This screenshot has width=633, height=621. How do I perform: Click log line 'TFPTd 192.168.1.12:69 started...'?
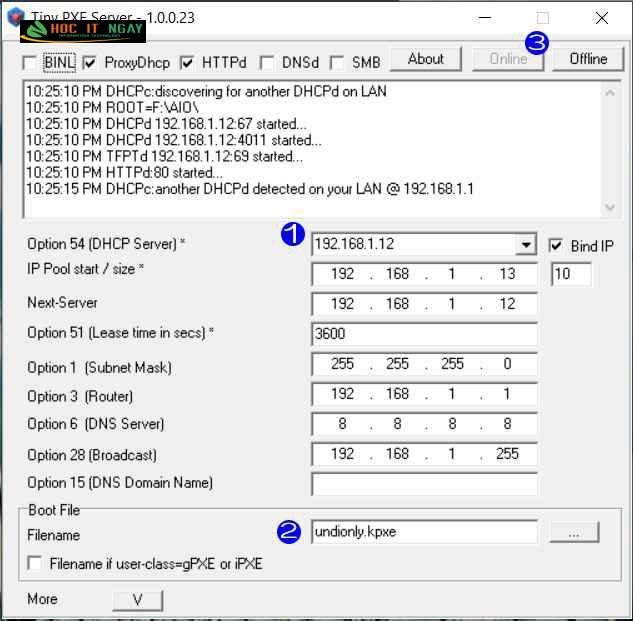point(165,157)
